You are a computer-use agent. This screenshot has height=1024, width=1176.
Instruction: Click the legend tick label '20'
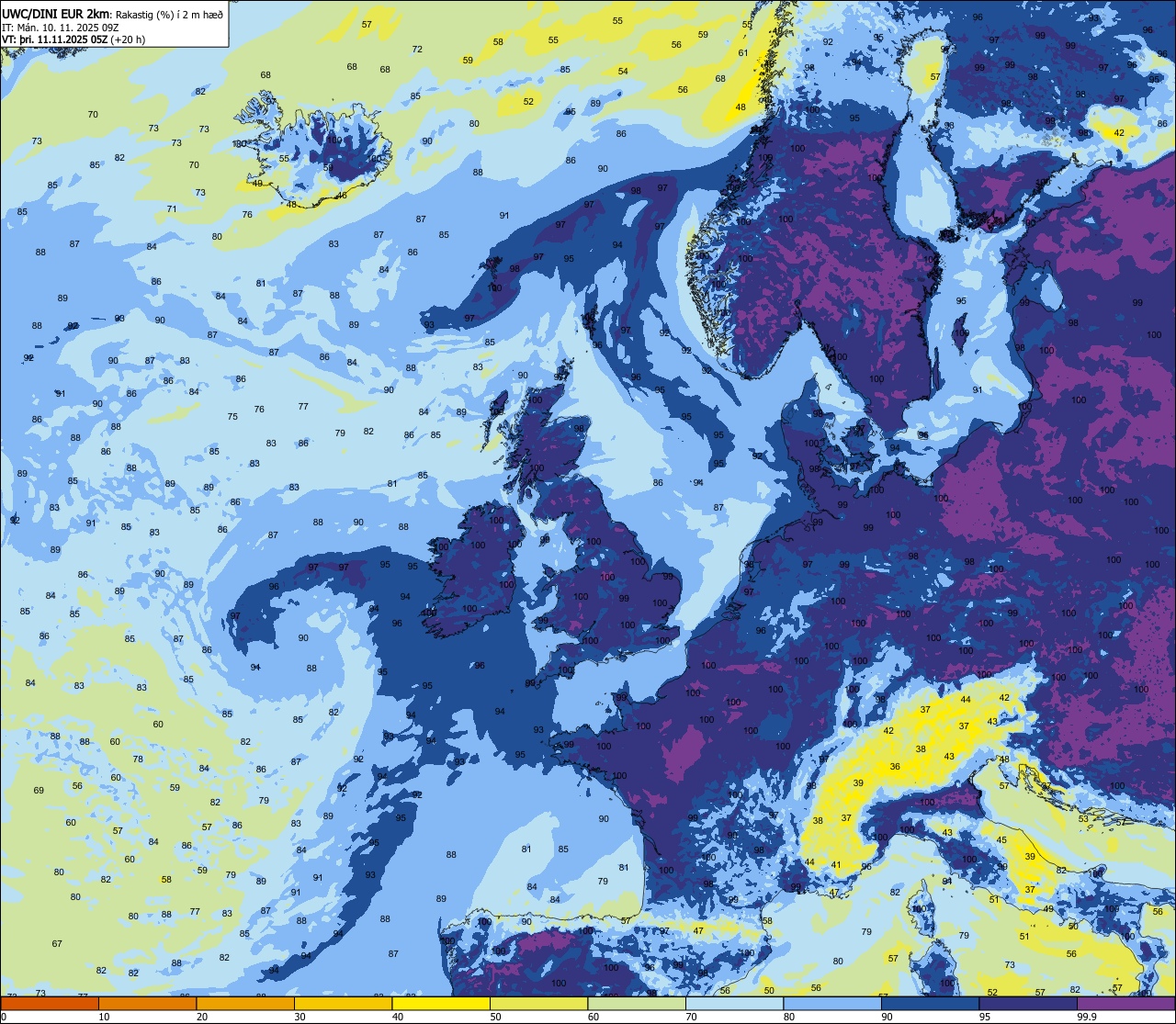pyautogui.click(x=202, y=1017)
